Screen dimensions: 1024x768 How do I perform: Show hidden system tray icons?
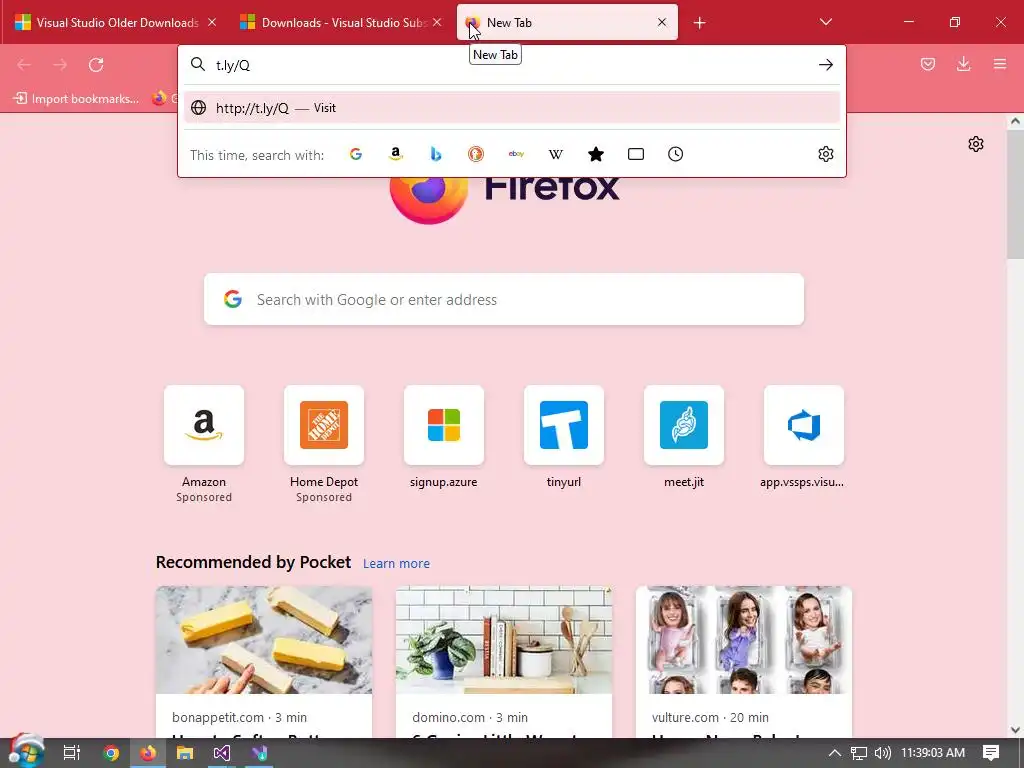(835, 753)
